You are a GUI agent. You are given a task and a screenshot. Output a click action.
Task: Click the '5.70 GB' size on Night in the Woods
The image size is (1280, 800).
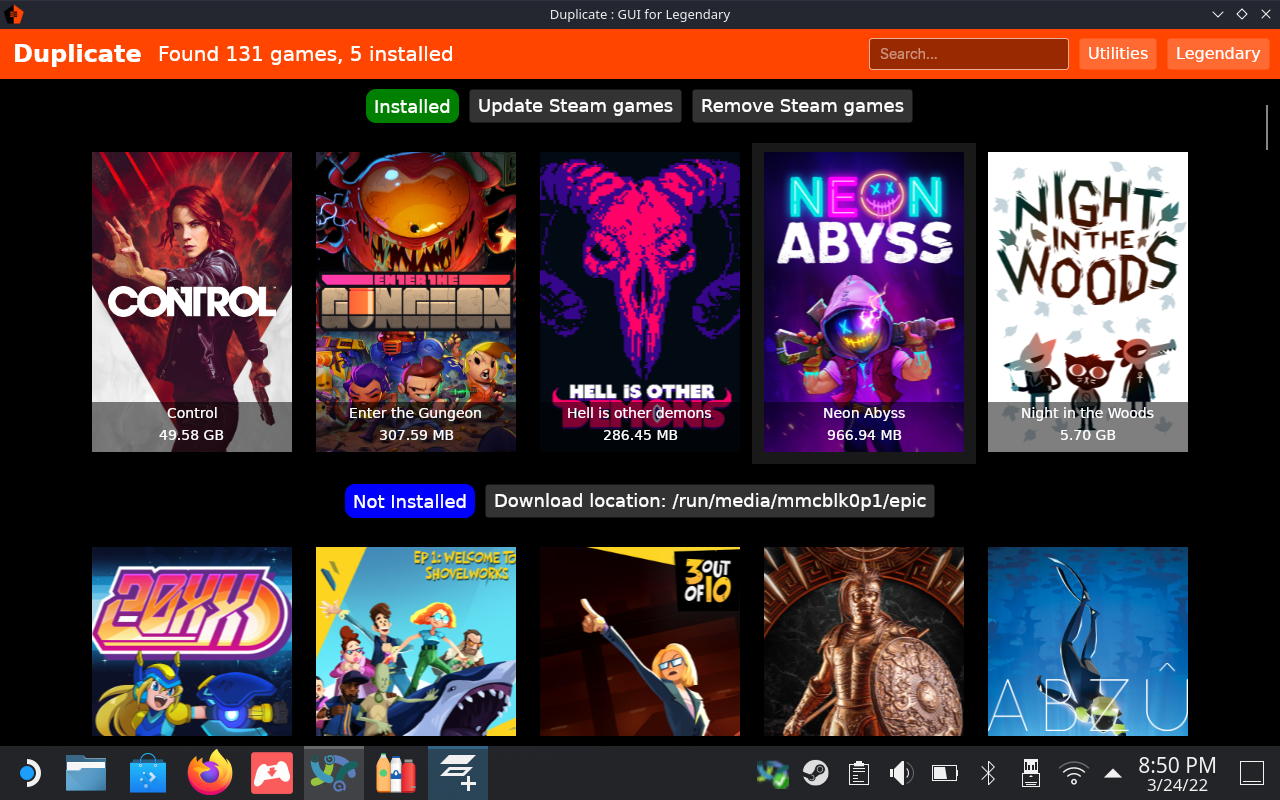1088,435
